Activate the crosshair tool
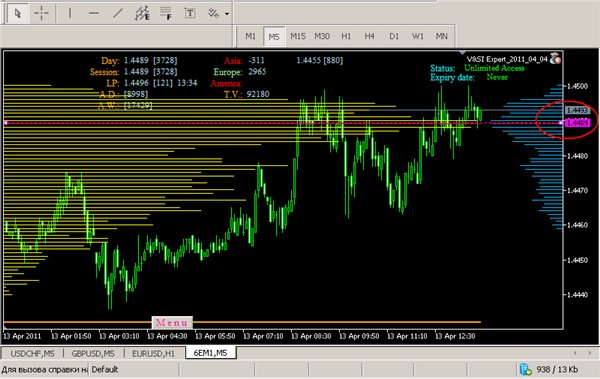The image size is (600, 379). click(41, 13)
